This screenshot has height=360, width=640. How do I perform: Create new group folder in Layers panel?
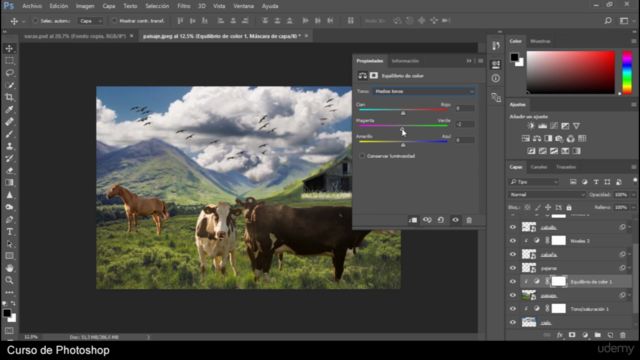click(x=598, y=335)
